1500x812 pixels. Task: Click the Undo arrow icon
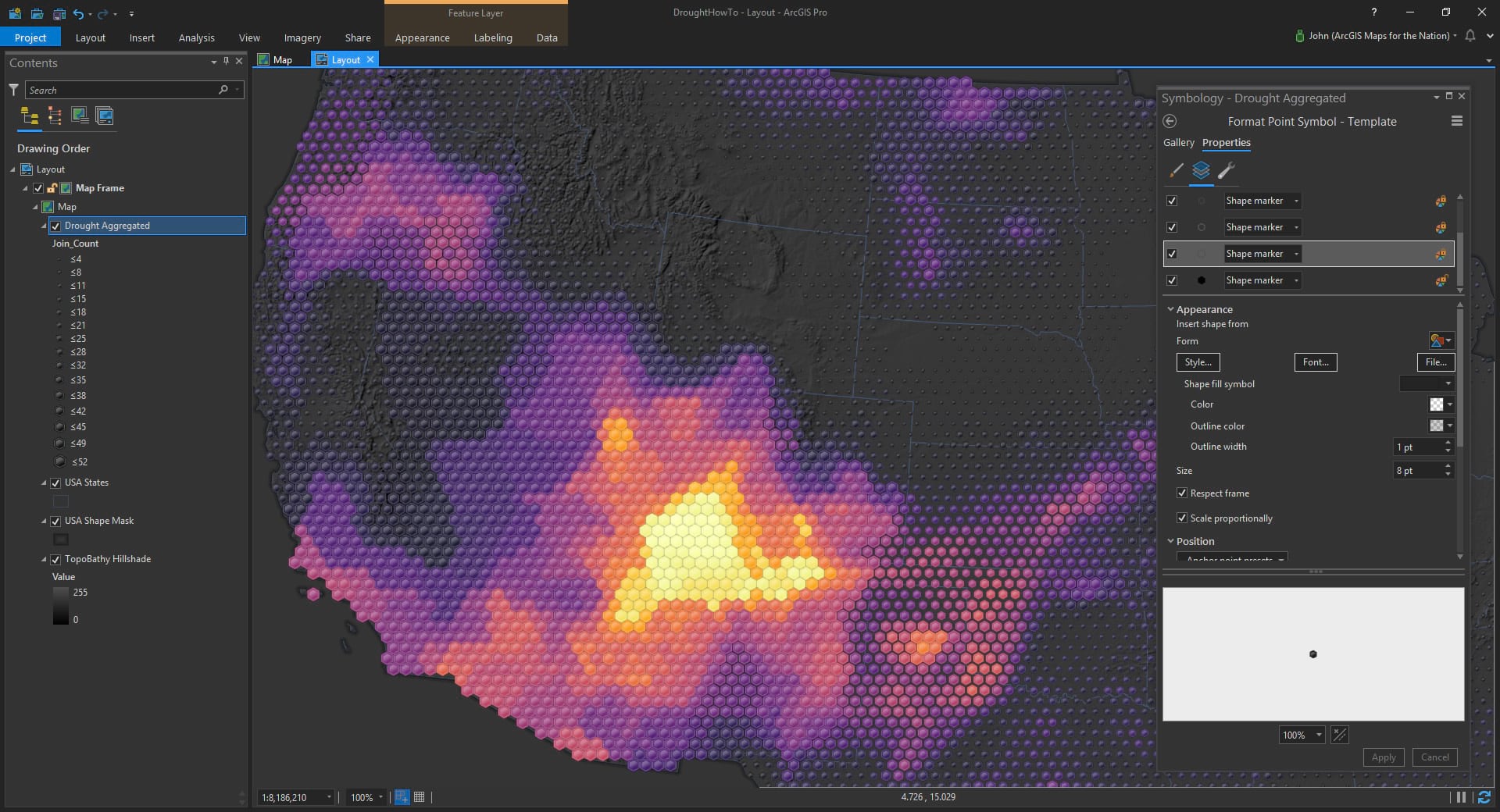(78, 13)
